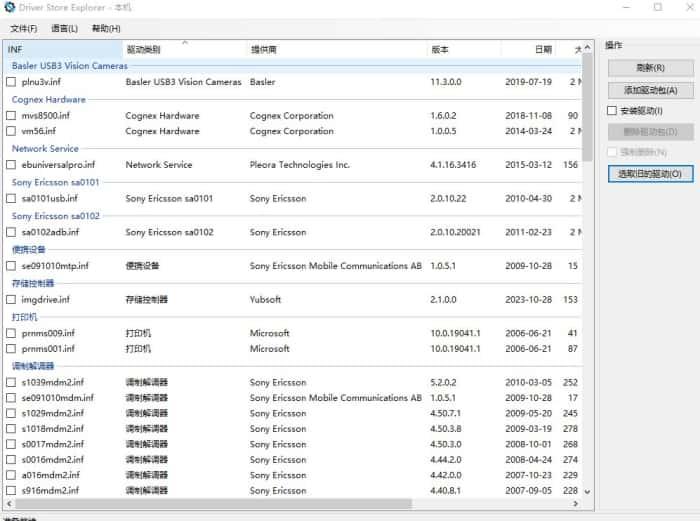Sort by the INF column header
The height and width of the screenshot is (521, 700).
[x=60, y=49]
